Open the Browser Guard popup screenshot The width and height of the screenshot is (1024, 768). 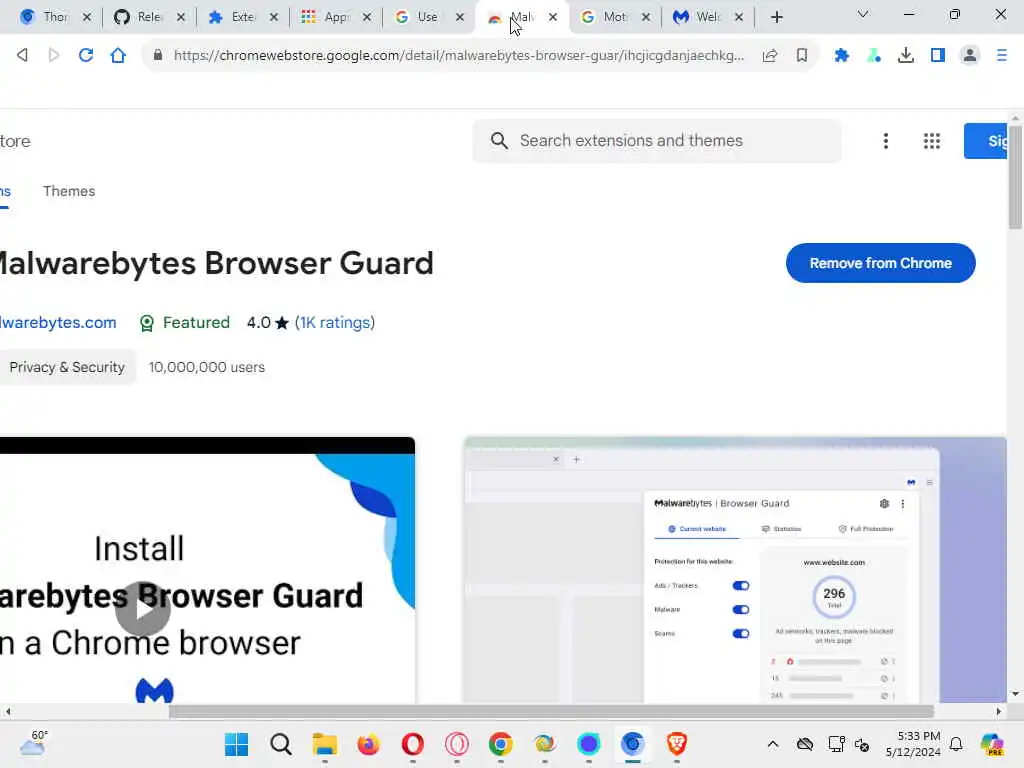(735, 570)
